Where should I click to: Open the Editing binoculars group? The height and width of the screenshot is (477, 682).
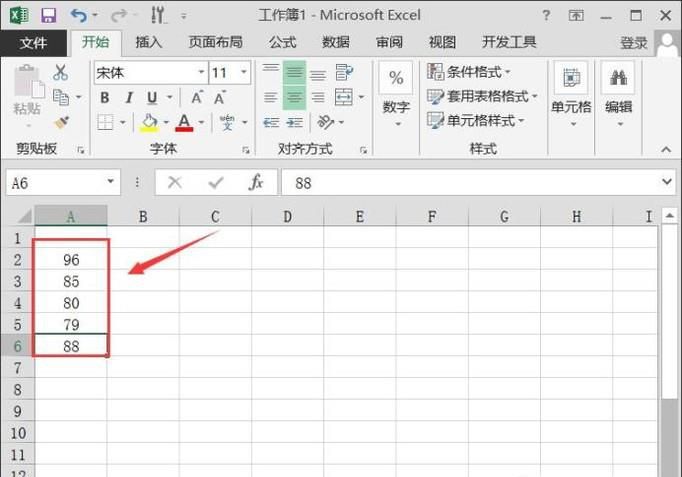pyautogui.click(x=618, y=96)
